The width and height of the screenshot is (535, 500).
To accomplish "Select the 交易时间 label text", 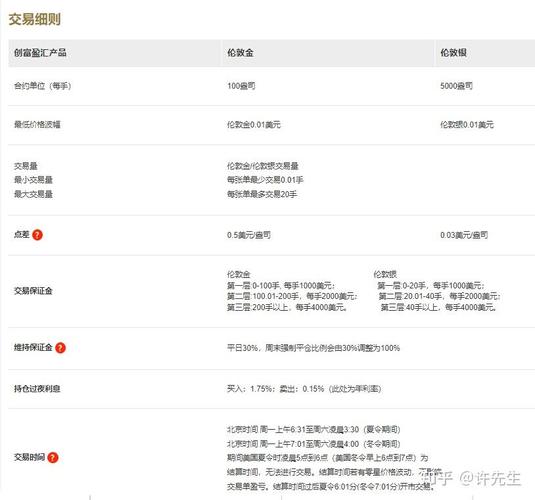I will [x=29, y=457].
